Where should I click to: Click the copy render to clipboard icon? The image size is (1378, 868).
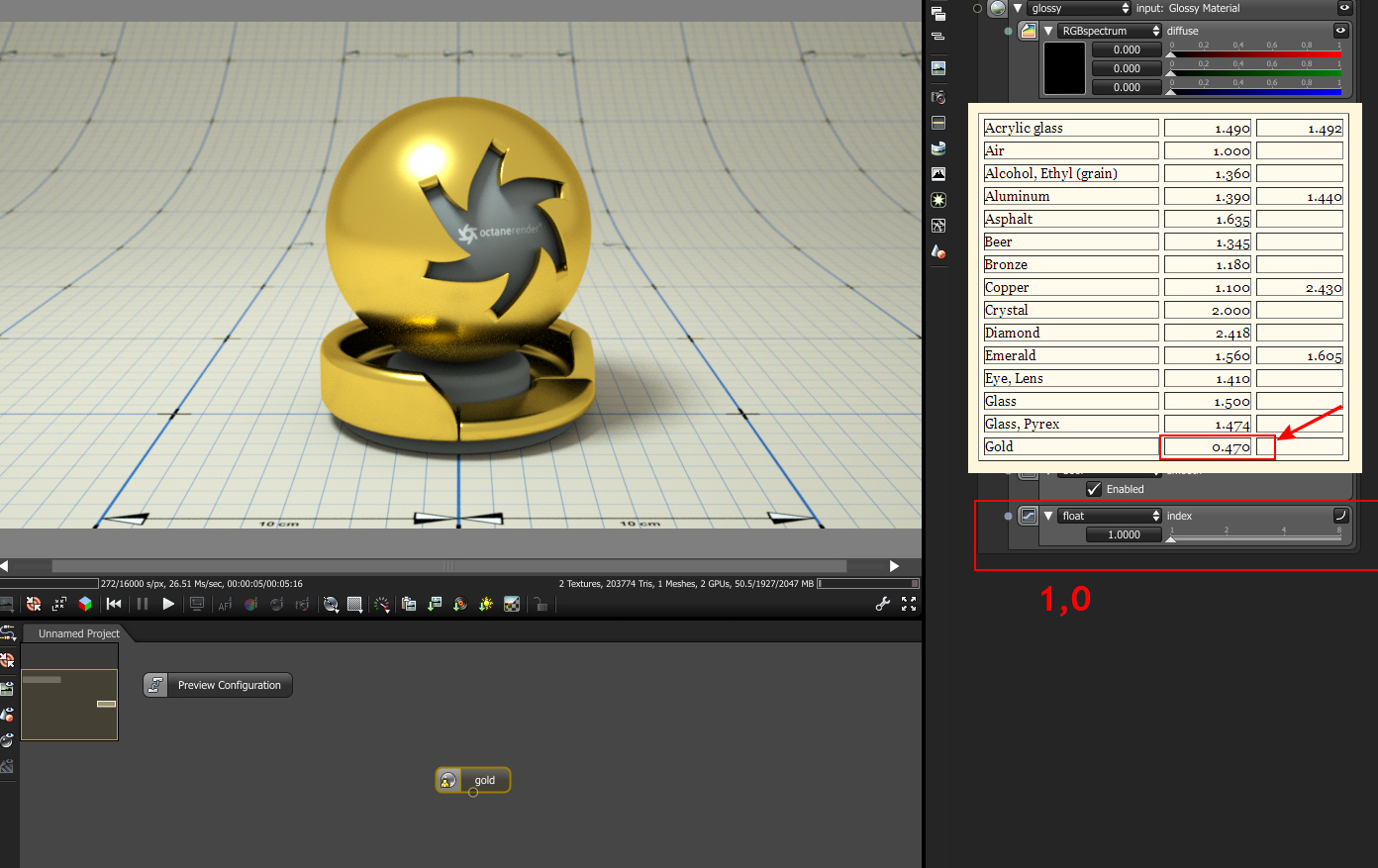pyautogui.click(x=409, y=604)
